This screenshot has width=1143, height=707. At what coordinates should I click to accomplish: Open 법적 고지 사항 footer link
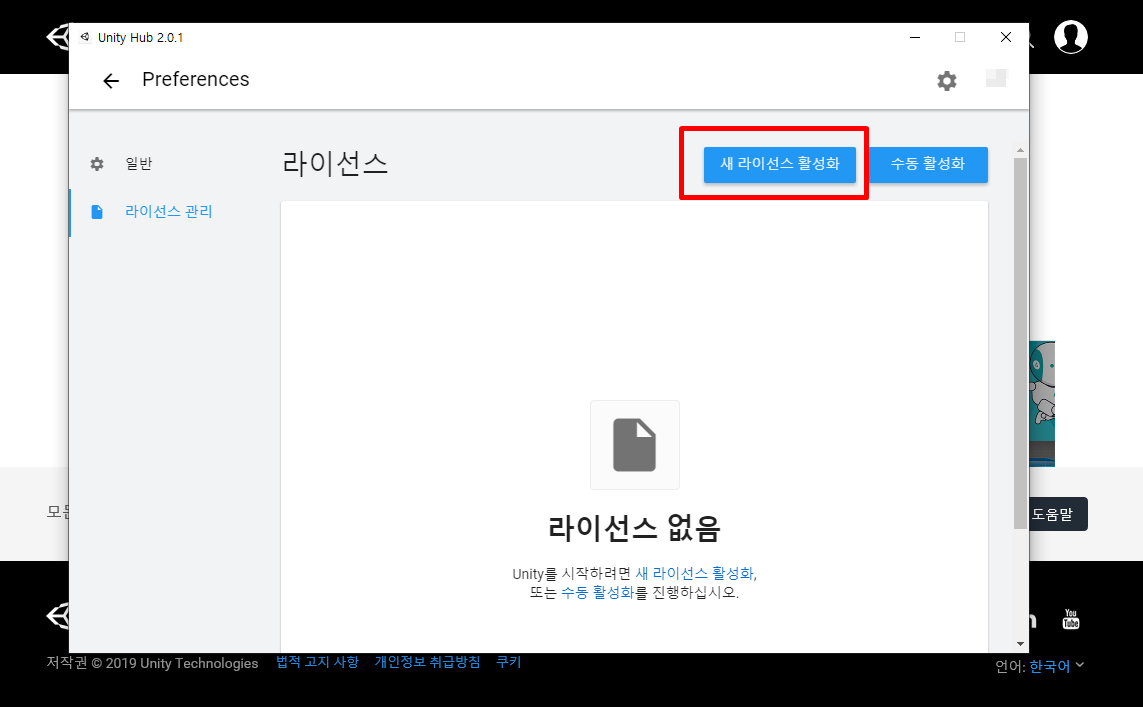[317, 662]
